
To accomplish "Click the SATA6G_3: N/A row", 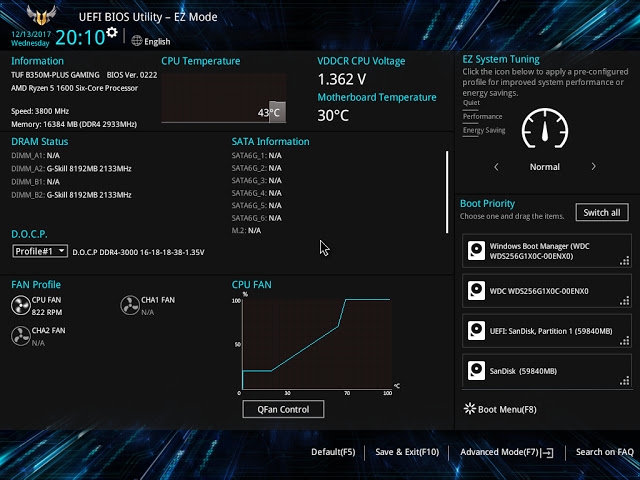I will tap(256, 180).
